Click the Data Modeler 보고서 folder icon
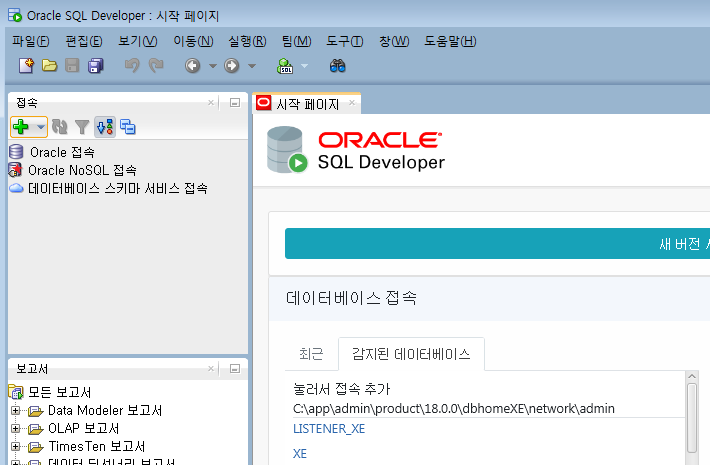Screen dimensions: 710x465 [x=36, y=411]
